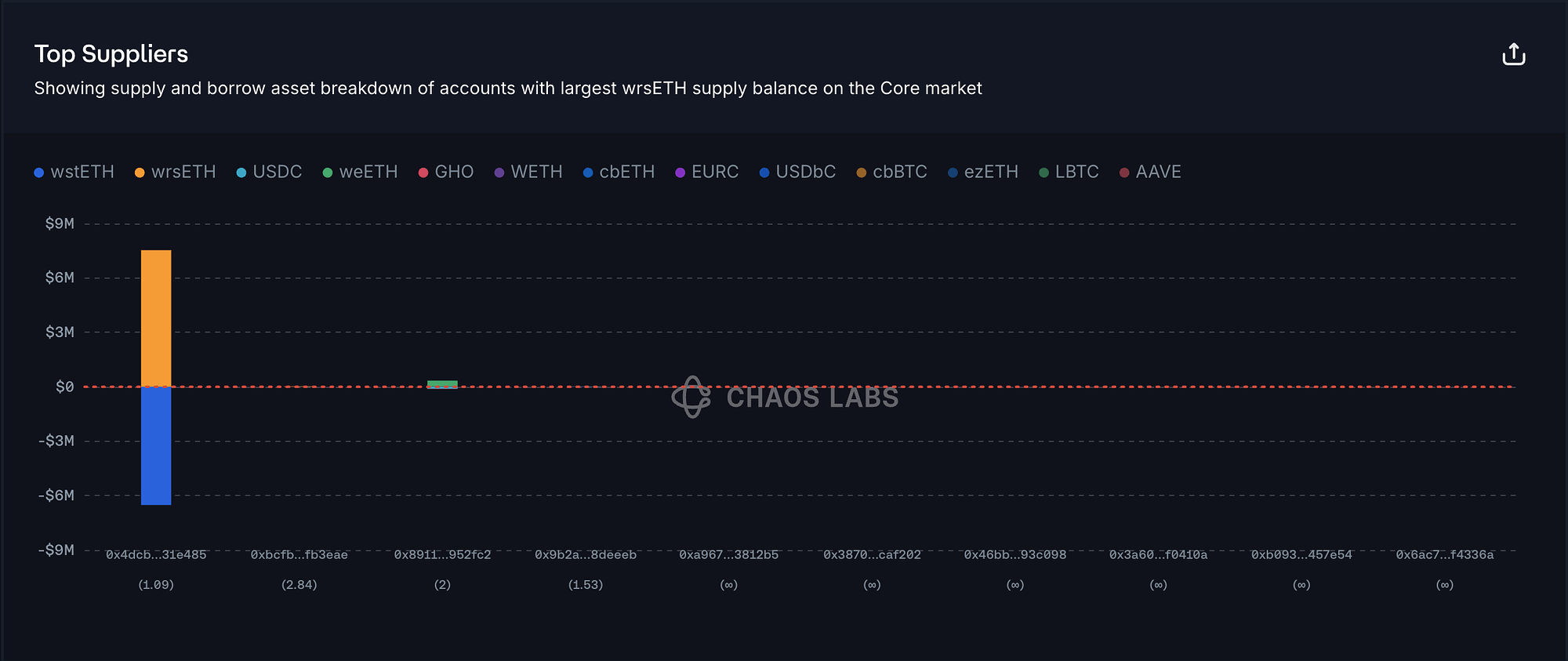
Task: Select account label 0x4dcb...31e485
Action: tap(156, 555)
